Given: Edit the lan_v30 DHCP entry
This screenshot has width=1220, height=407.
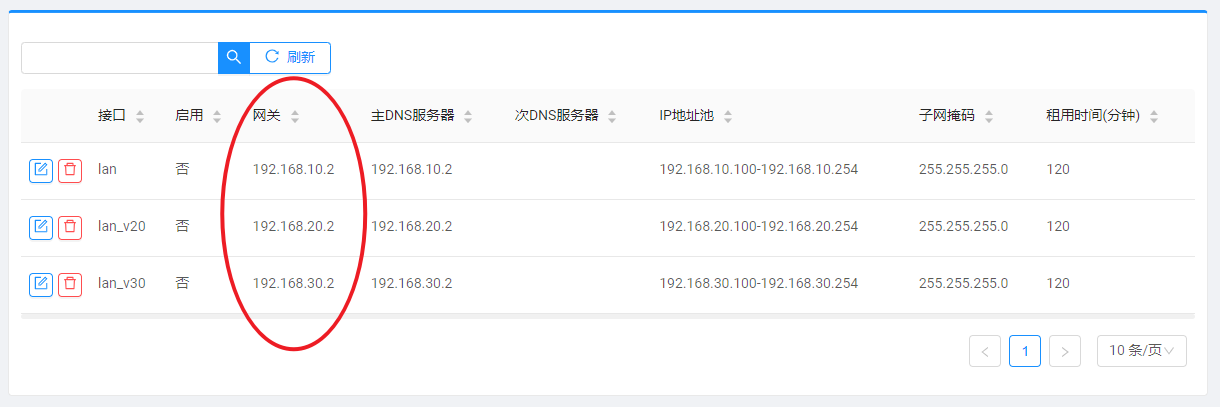Looking at the screenshot, I should [41, 284].
